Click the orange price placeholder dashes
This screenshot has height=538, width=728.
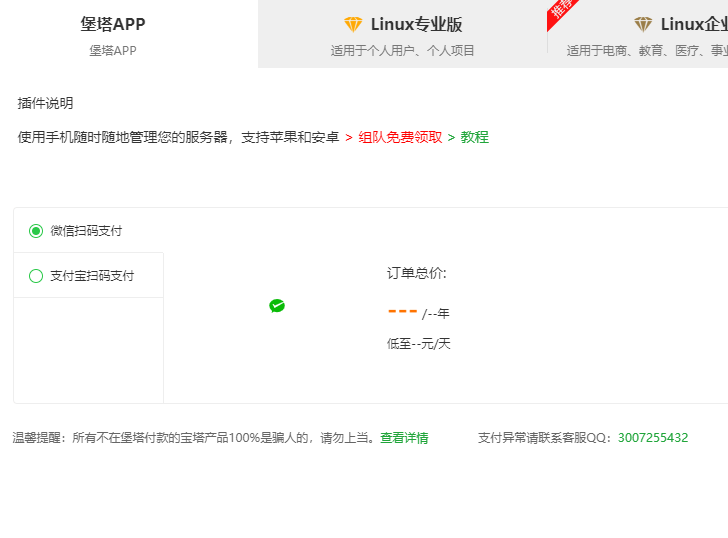[x=403, y=311]
